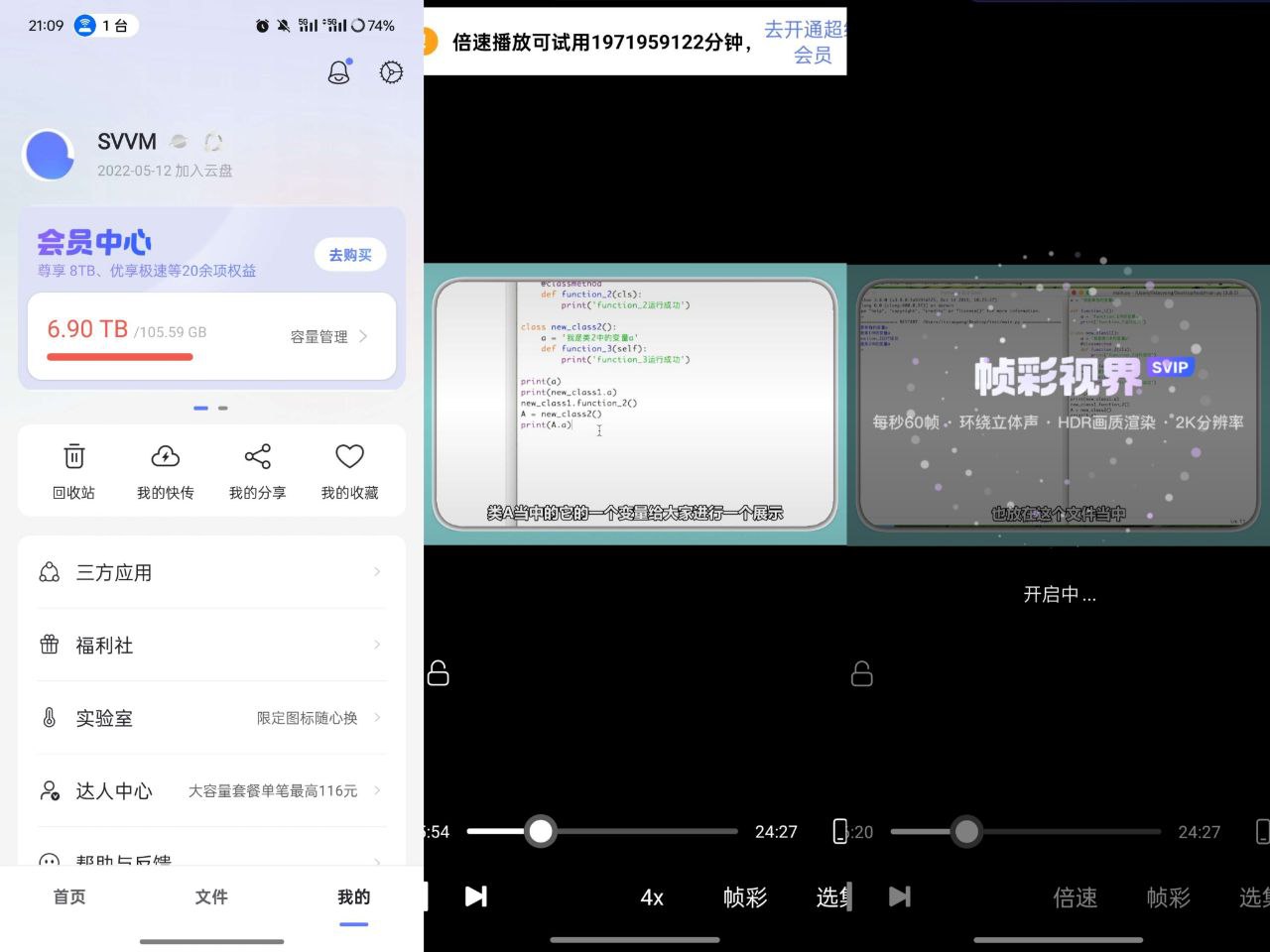The image size is (1270, 952).
Task: Switch to the 首页 tab
Action: point(68,895)
